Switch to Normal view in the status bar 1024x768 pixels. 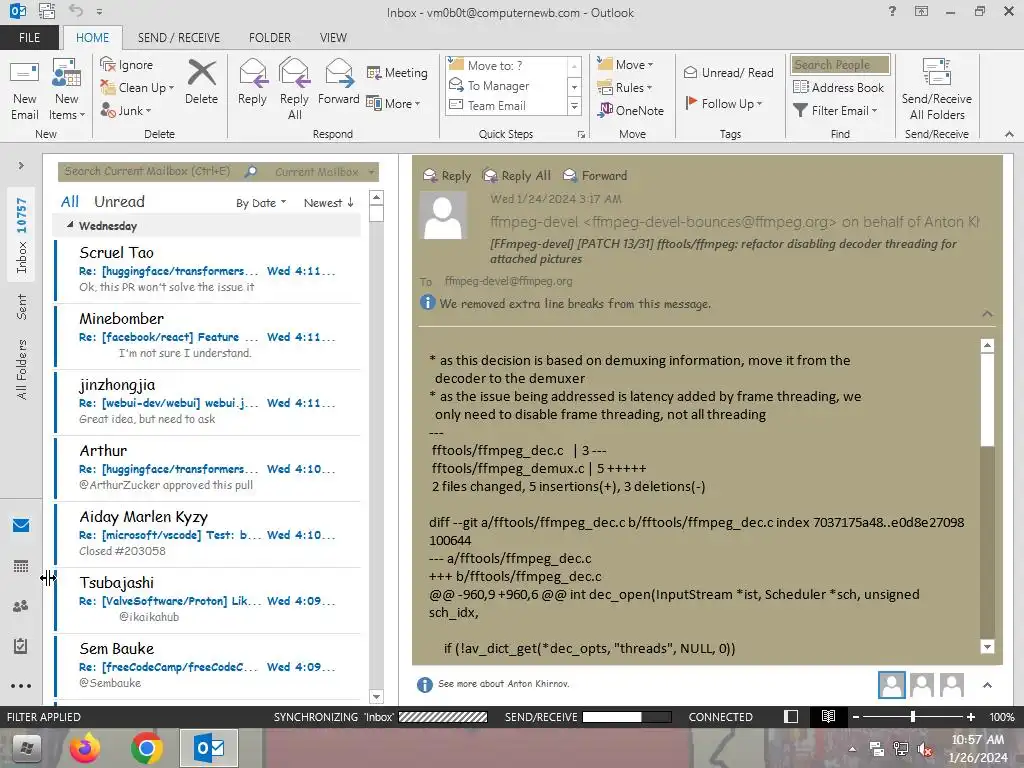pos(791,716)
